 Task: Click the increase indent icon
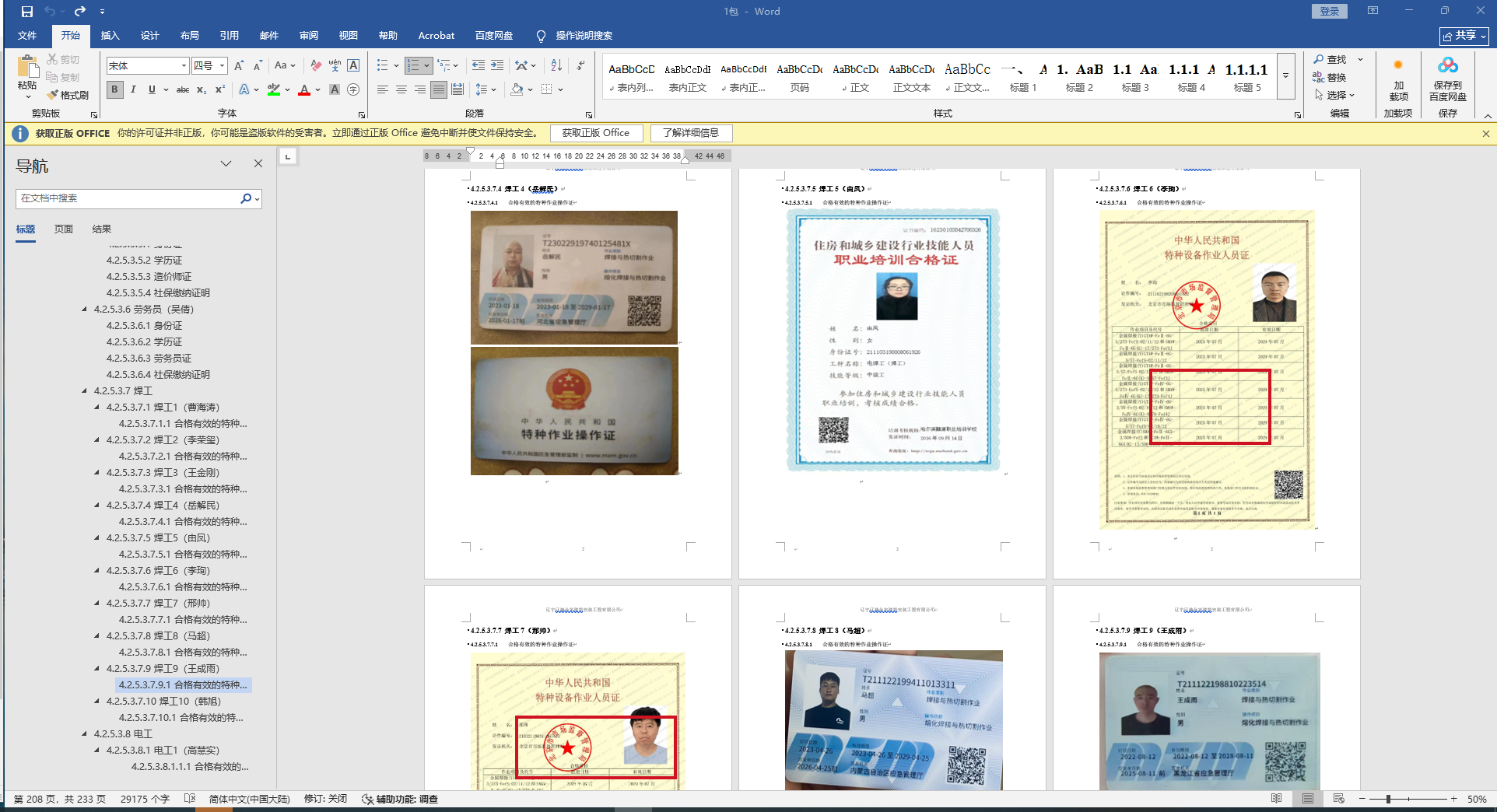pyautogui.click(x=497, y=65)
